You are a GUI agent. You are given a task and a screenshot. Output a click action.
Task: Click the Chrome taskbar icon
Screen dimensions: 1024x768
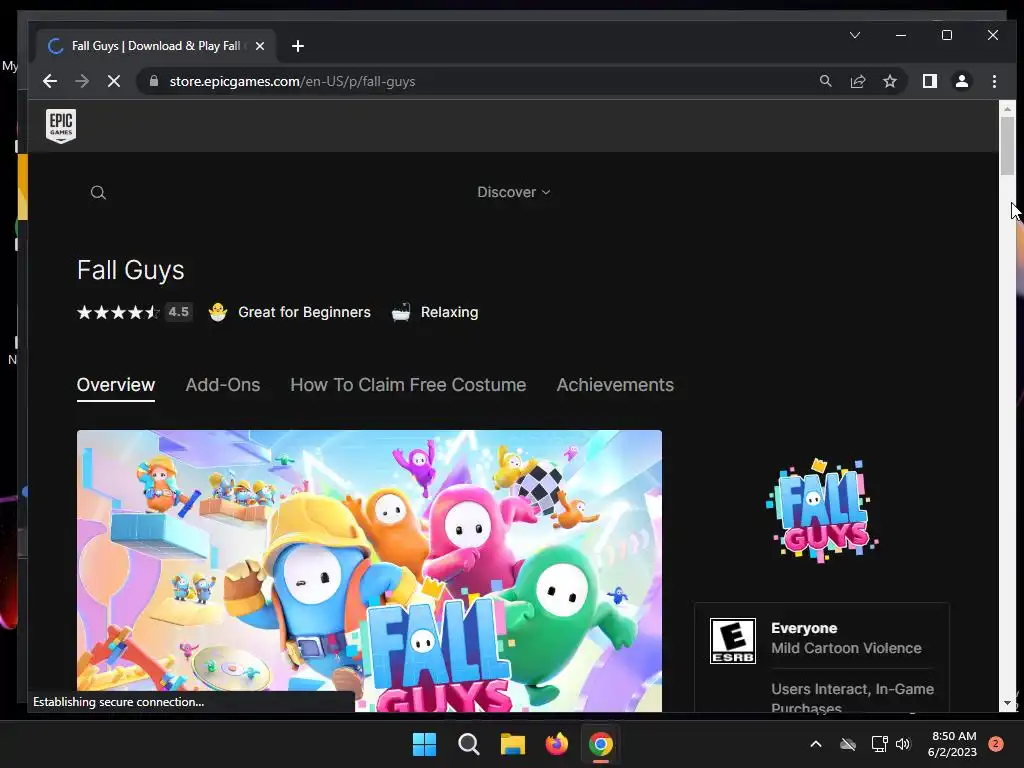[600, 744]
